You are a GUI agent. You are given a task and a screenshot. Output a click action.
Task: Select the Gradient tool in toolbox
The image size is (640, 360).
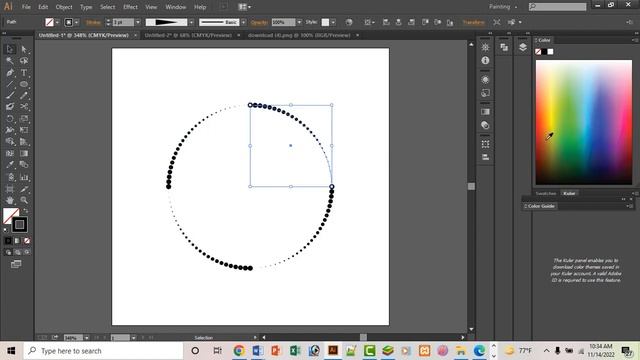point(24,153)
